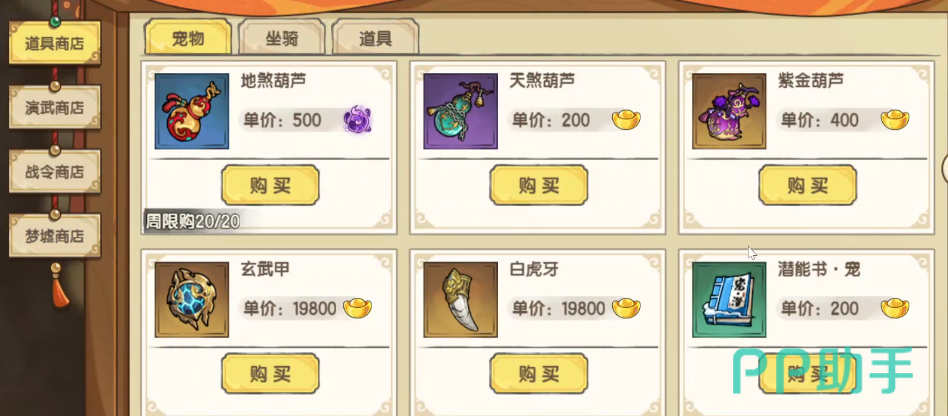Open the 道具商店 shop sign
The height and width of the screenshot is (416, 948).
point(54,44)
